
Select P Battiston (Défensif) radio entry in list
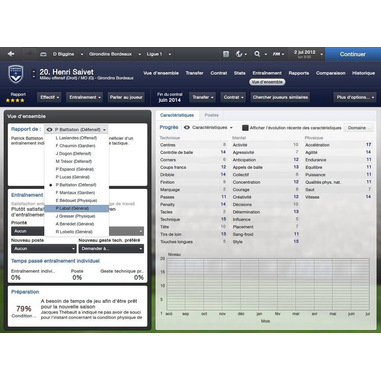coord(76,185)
